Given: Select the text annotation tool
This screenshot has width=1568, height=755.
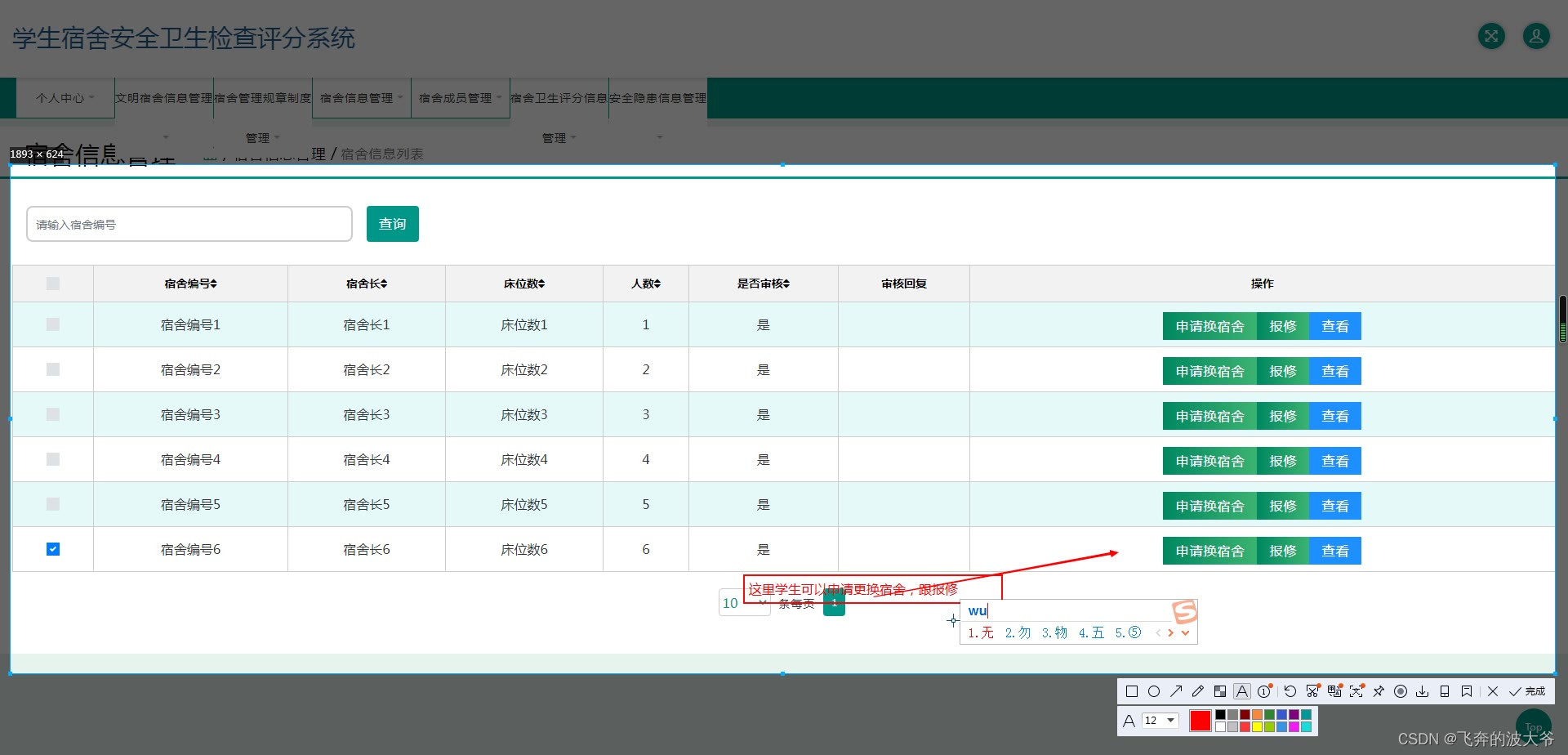Looking at the screenshot, I should 1242,691.
